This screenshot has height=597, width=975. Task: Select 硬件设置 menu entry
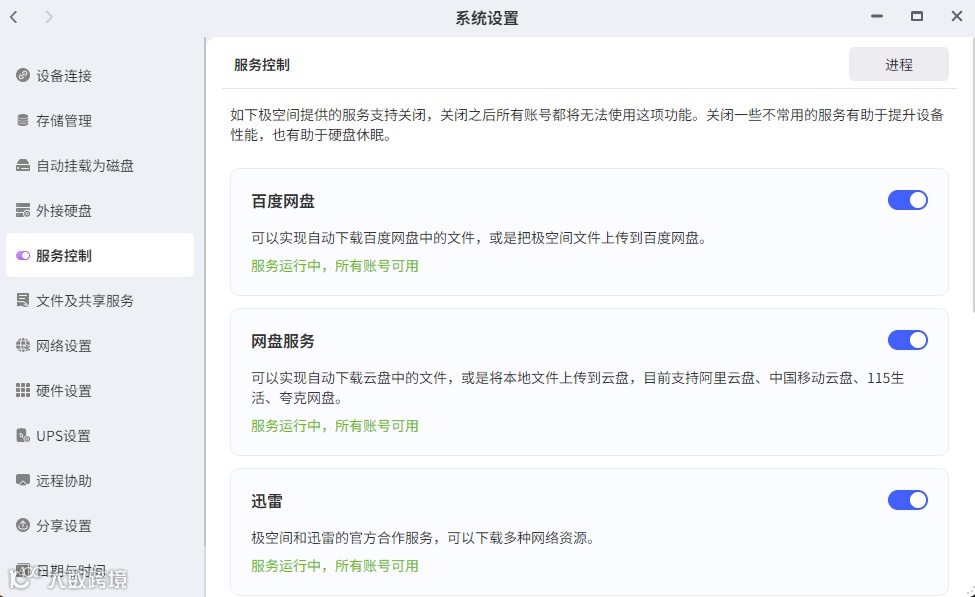(99, 391)
